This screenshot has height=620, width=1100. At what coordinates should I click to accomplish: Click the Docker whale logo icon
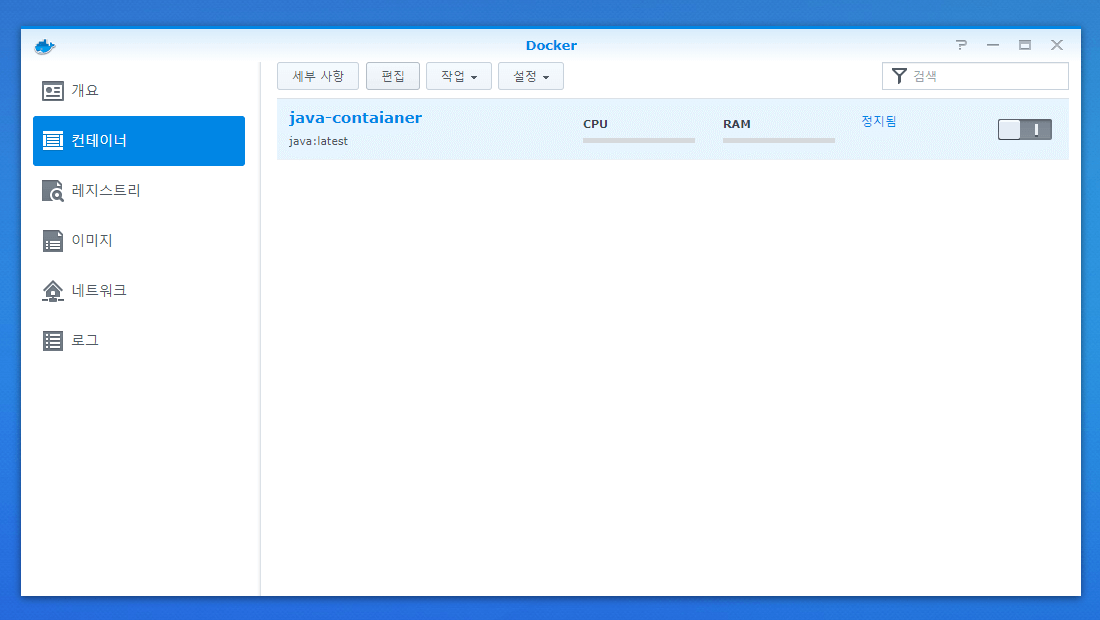[x=45, y=46]
